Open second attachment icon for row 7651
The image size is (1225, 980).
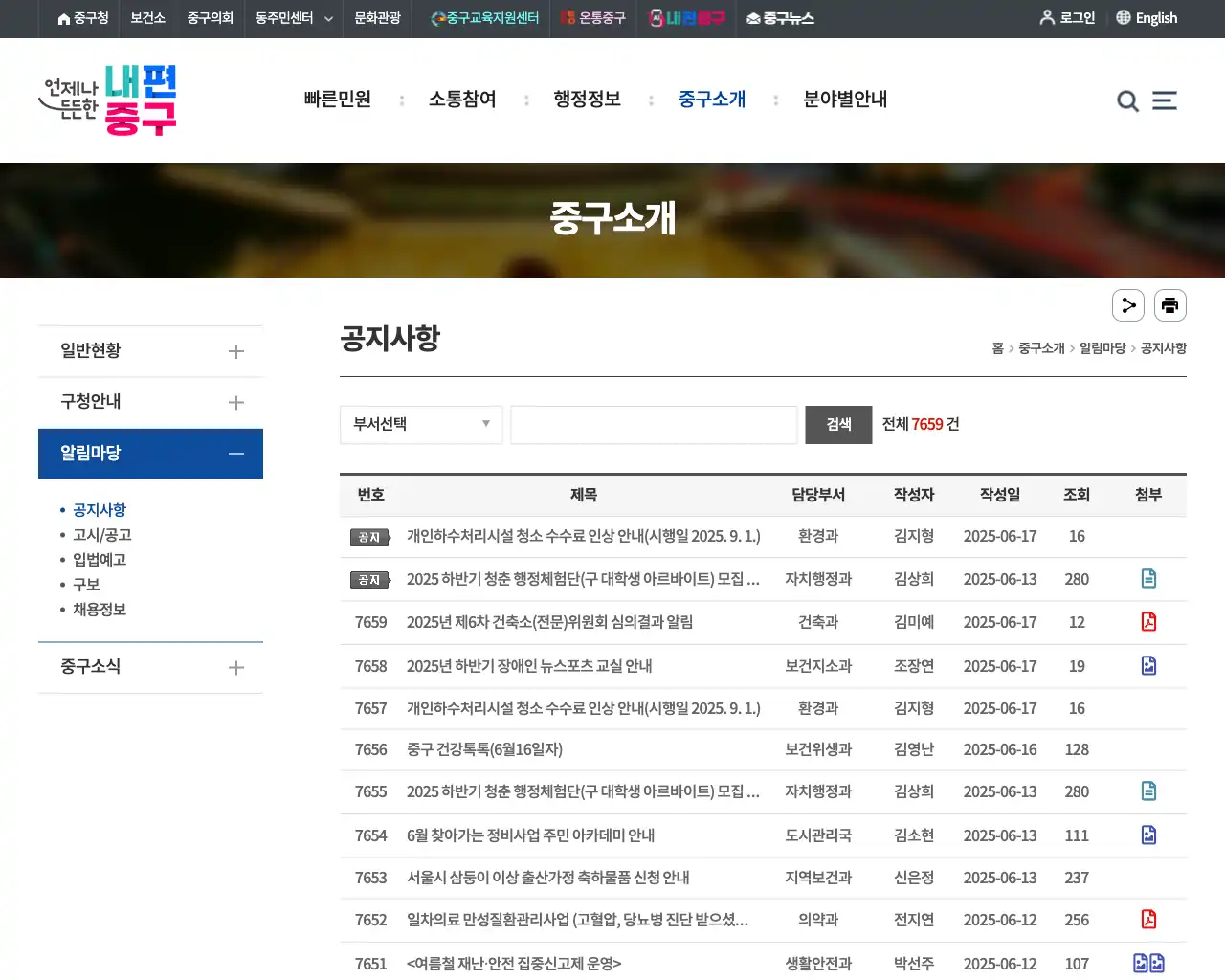(x=1157, y=964)
